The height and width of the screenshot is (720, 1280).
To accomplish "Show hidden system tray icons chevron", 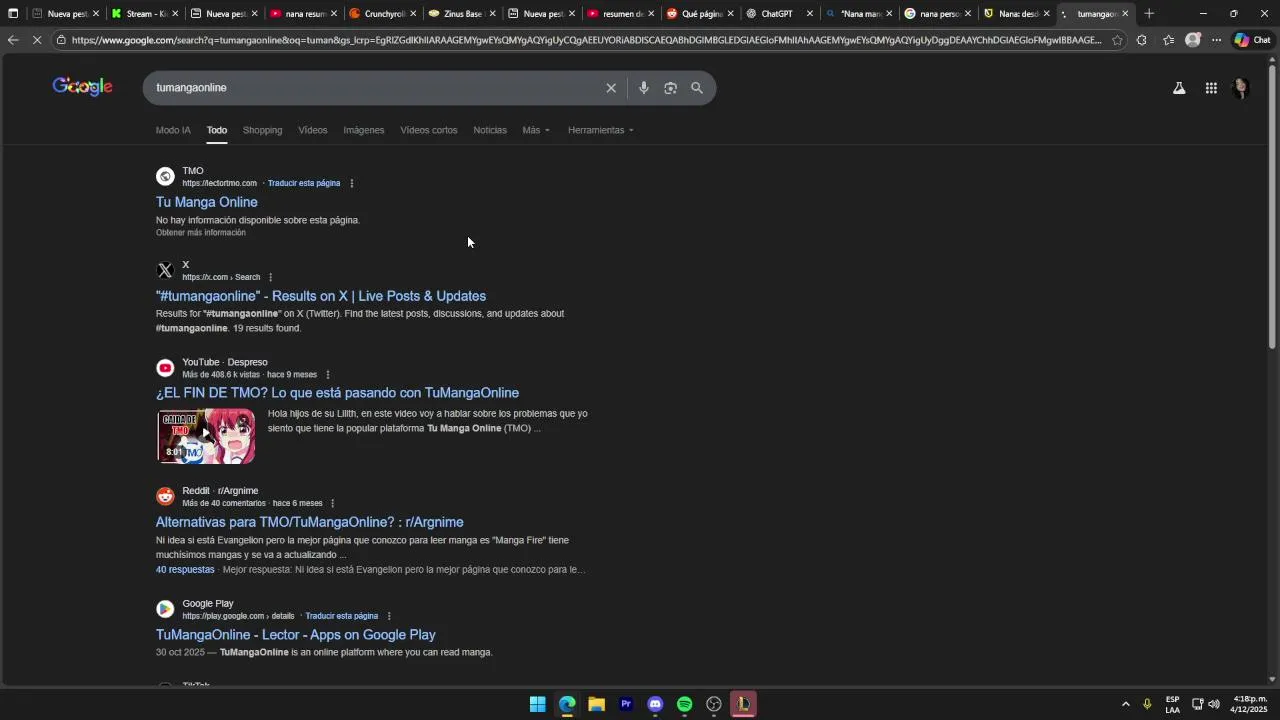I will pyautogui.click(x=1125, y=704).
